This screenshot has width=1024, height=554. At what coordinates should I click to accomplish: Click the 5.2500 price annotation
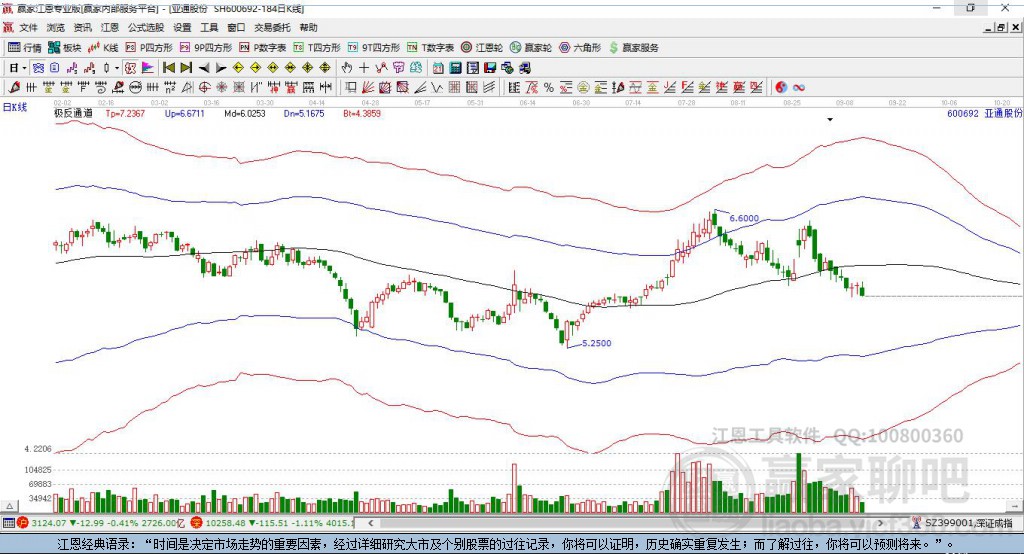click(596, 343)
